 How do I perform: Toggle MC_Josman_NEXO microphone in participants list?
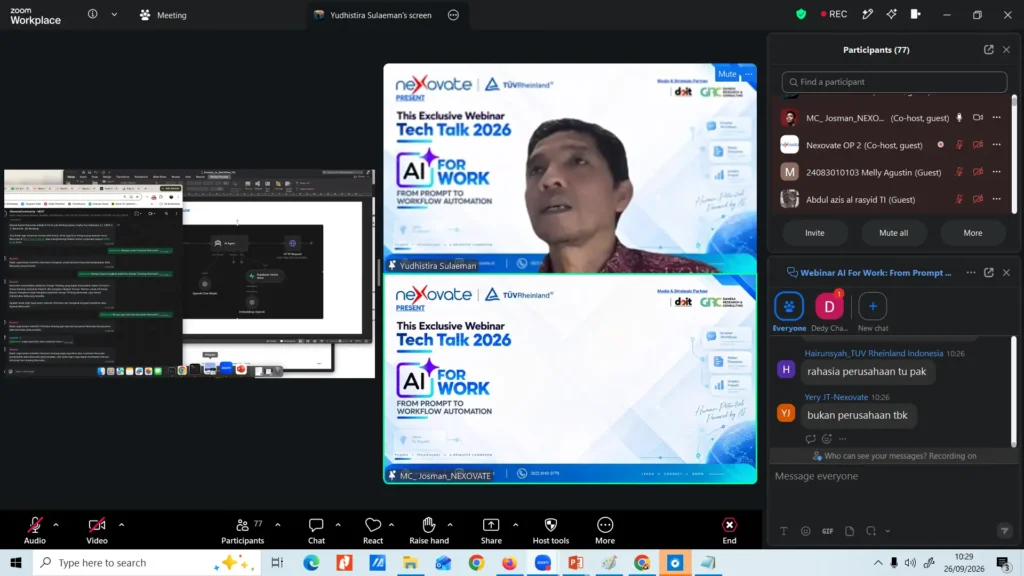tap(959, 118)
